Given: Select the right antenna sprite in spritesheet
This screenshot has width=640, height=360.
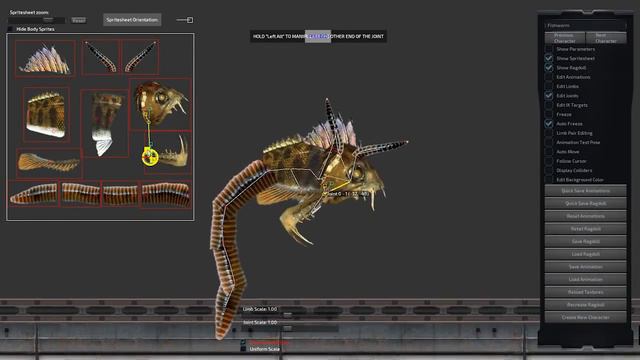Looking at the screenshot, I should (x=140, y=57).
